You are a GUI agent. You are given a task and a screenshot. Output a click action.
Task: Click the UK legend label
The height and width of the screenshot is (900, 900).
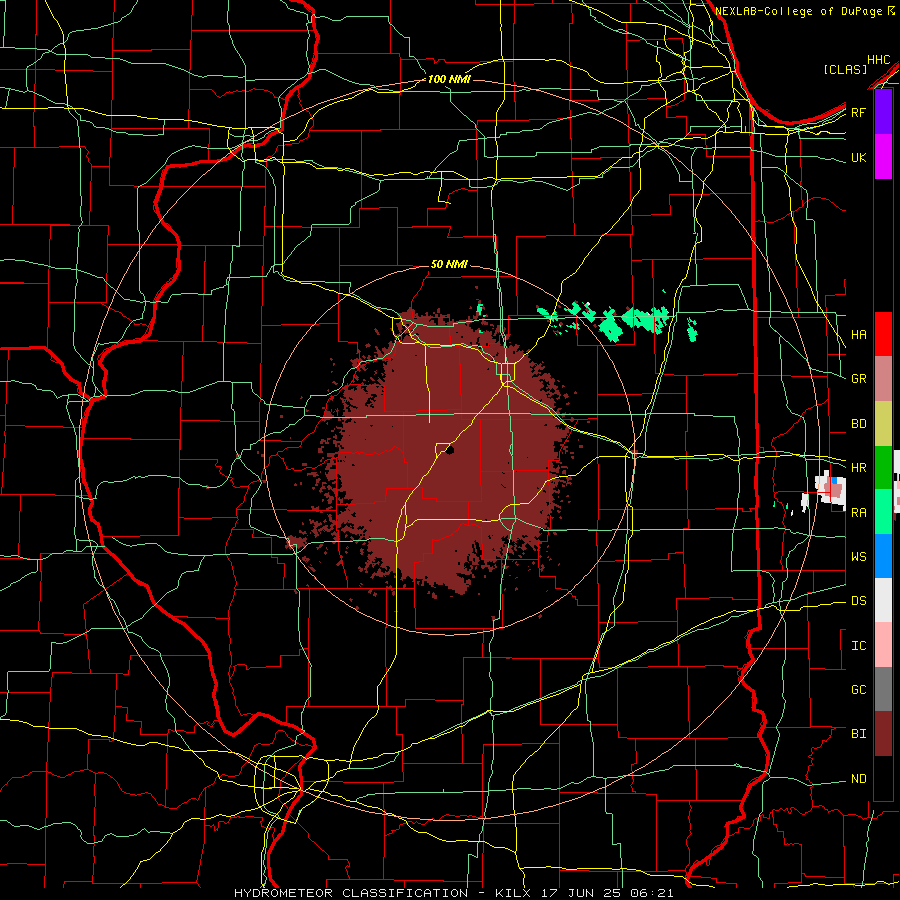[858, 157]
